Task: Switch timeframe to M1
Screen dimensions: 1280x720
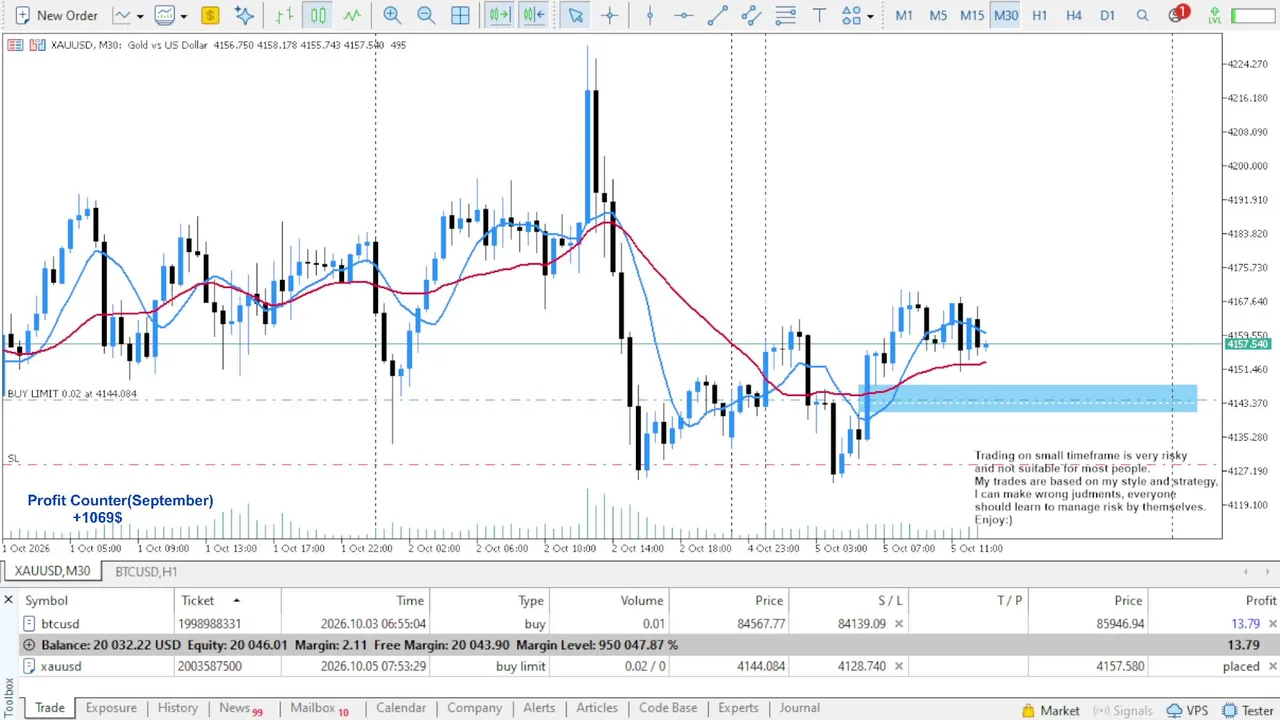Action: click(904, 15)
